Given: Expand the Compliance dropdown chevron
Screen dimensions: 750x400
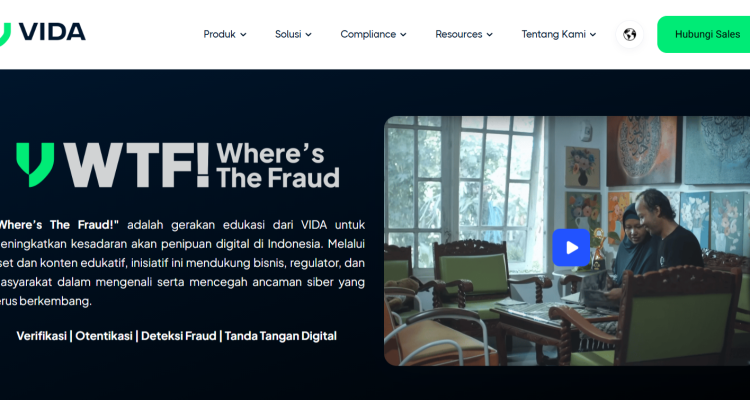Looking at the screenshot, I should [x=403, y=34].
